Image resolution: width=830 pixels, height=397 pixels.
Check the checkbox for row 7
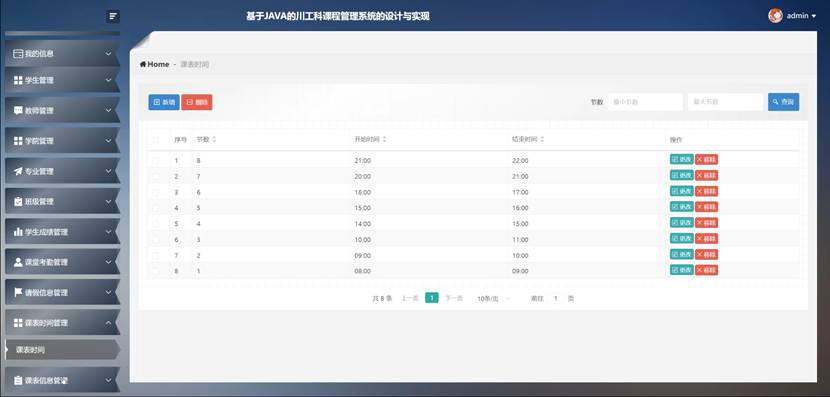click(x=156, y=256)
